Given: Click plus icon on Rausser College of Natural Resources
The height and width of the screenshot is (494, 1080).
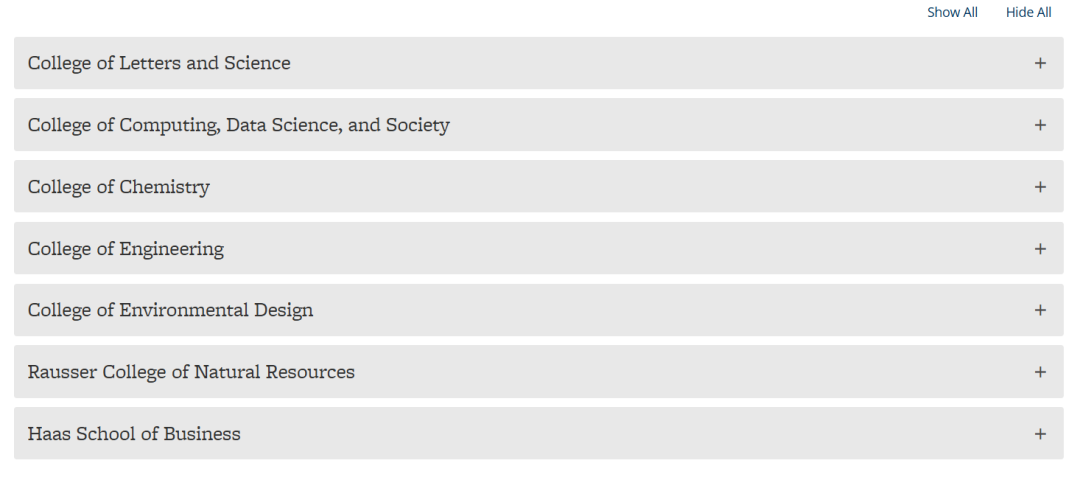Looking at the screenshot, I should 1040,372.
